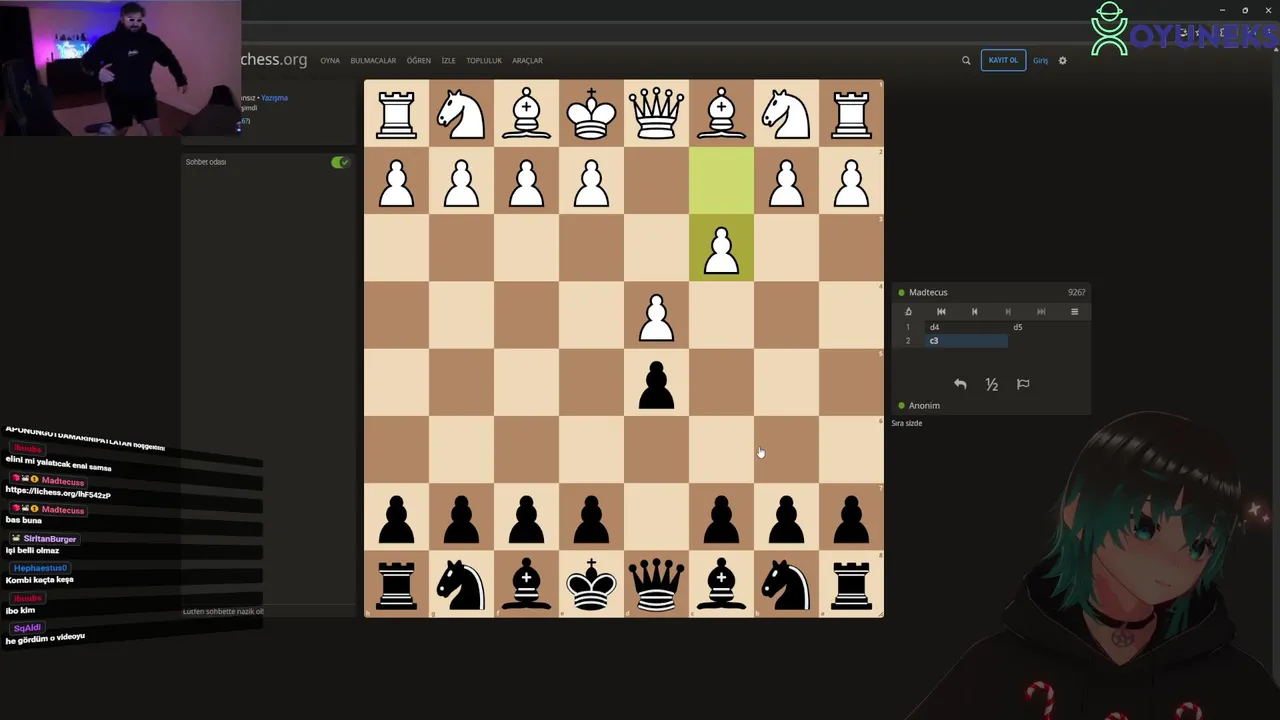
Task: Open the lichess search magnifier icon
Action: (966, 60)
